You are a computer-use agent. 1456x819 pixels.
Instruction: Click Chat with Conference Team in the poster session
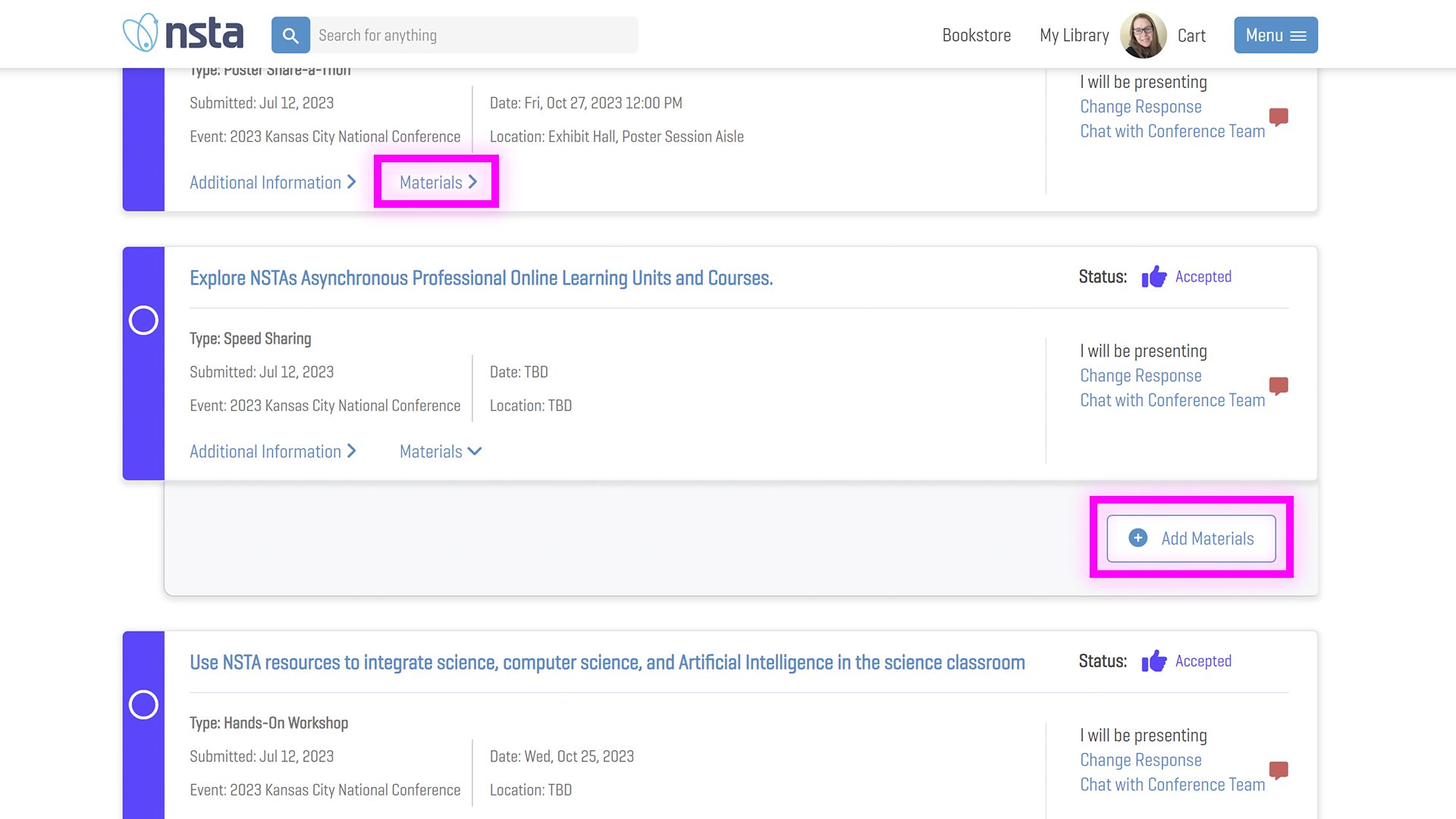(1172, 131)
